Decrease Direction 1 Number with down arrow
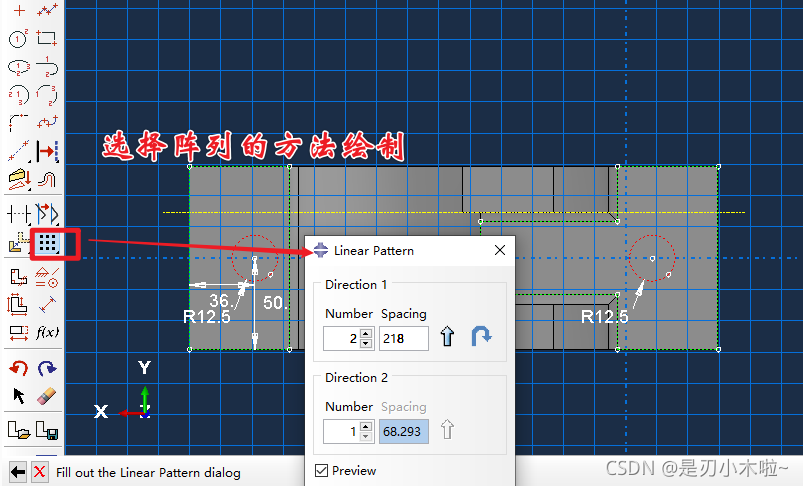 [x=366, y=343]
